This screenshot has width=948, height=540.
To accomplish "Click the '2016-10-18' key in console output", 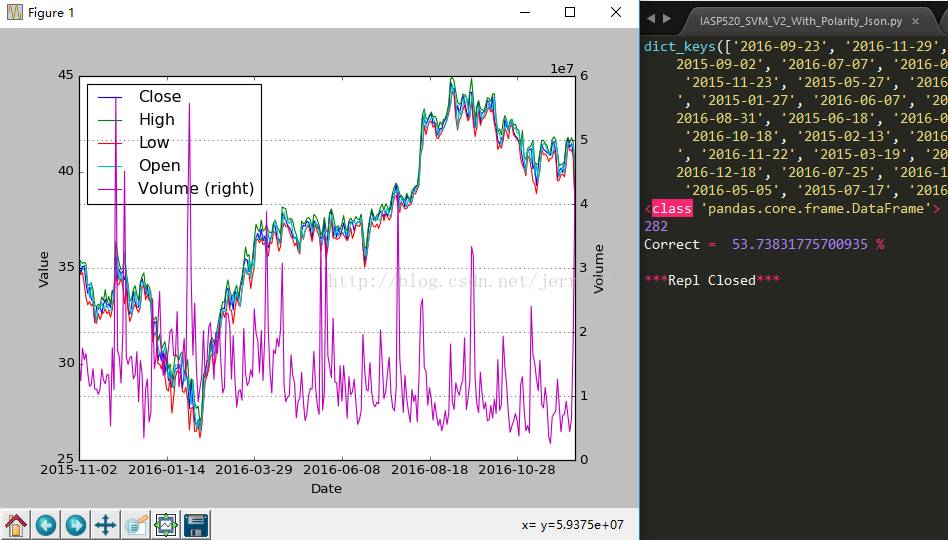I will [731, 136].
